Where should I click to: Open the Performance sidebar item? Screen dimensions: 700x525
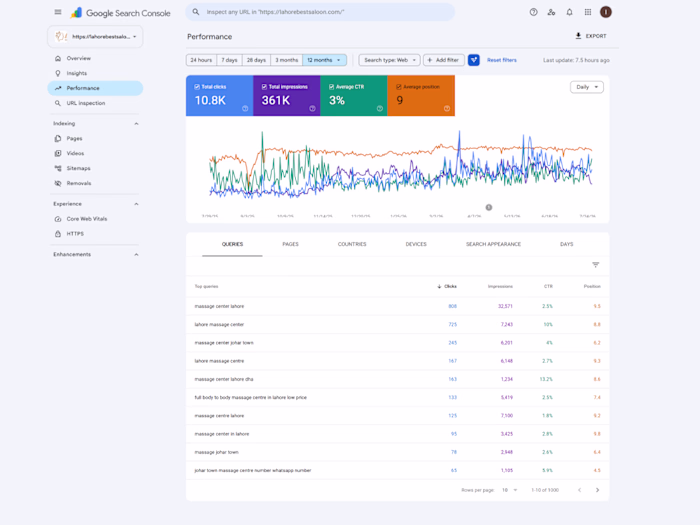tap(95, 88)
